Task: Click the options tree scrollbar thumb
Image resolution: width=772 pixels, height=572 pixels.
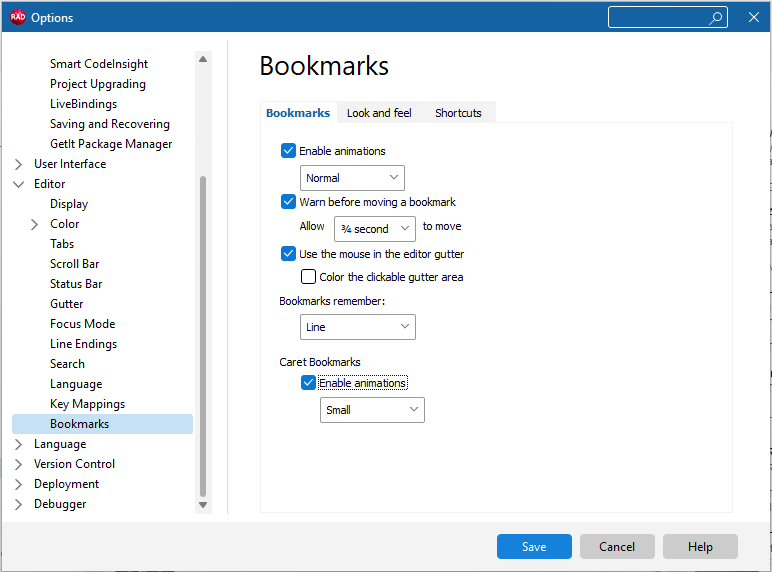Action: tap(203, 336)
